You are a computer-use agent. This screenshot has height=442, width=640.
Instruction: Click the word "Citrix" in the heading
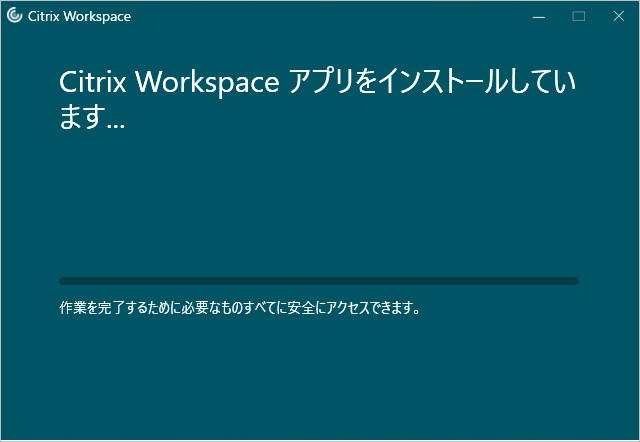click(x=92, y=82)
